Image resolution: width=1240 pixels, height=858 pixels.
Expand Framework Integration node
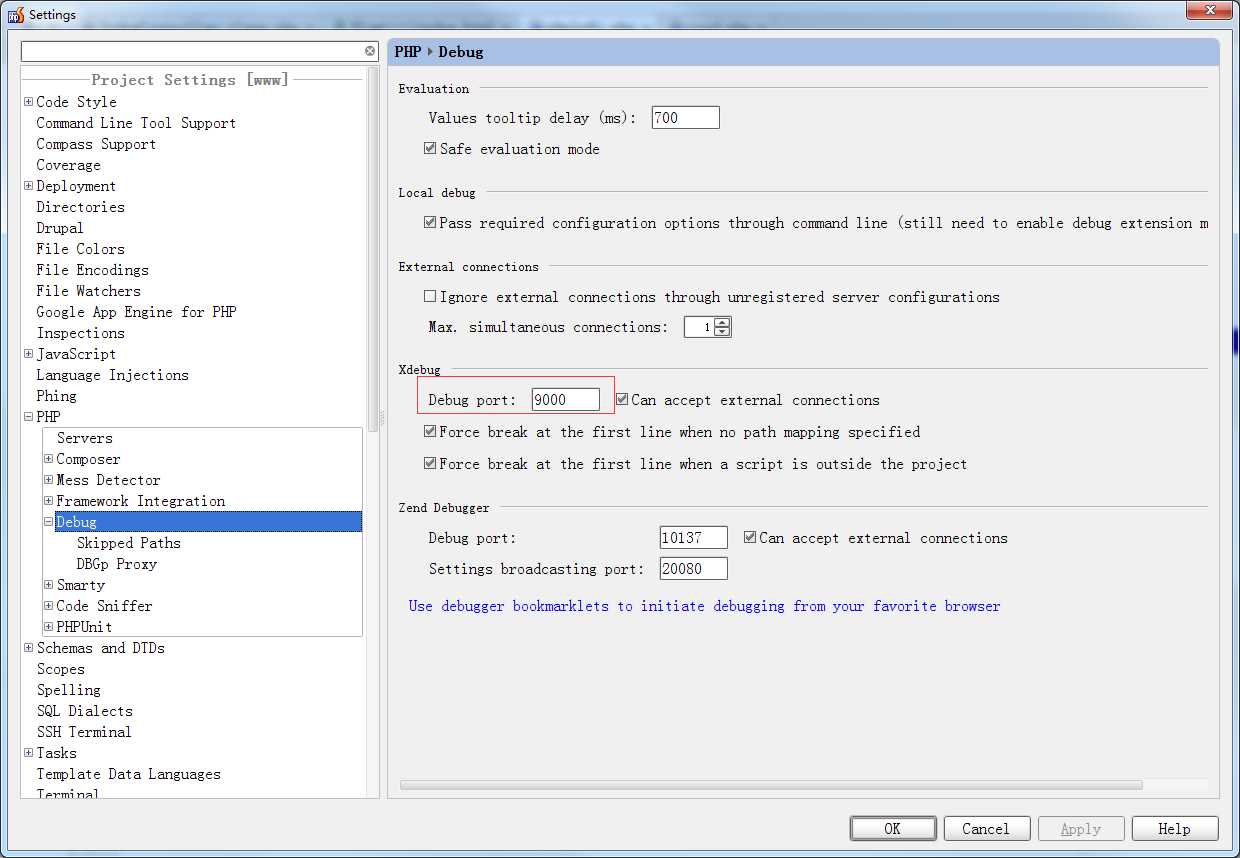[x=48, y=500]
